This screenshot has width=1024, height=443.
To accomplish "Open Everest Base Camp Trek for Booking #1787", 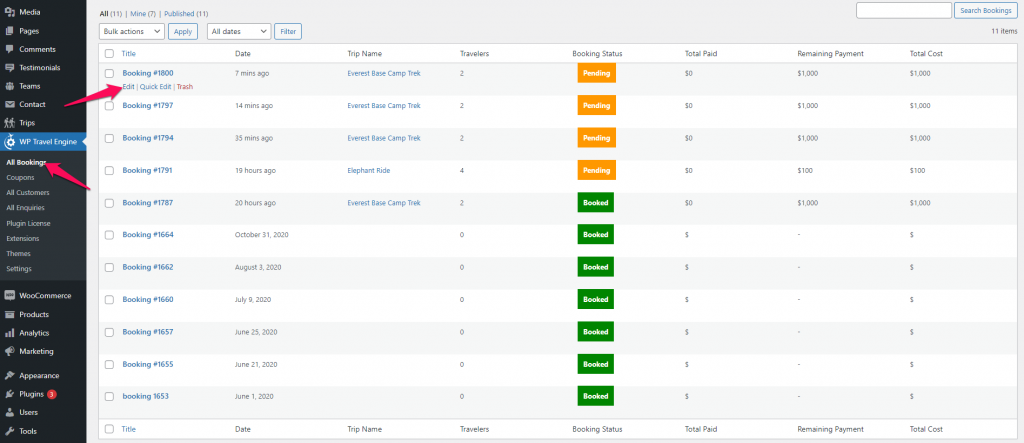I will click(384, 203).
